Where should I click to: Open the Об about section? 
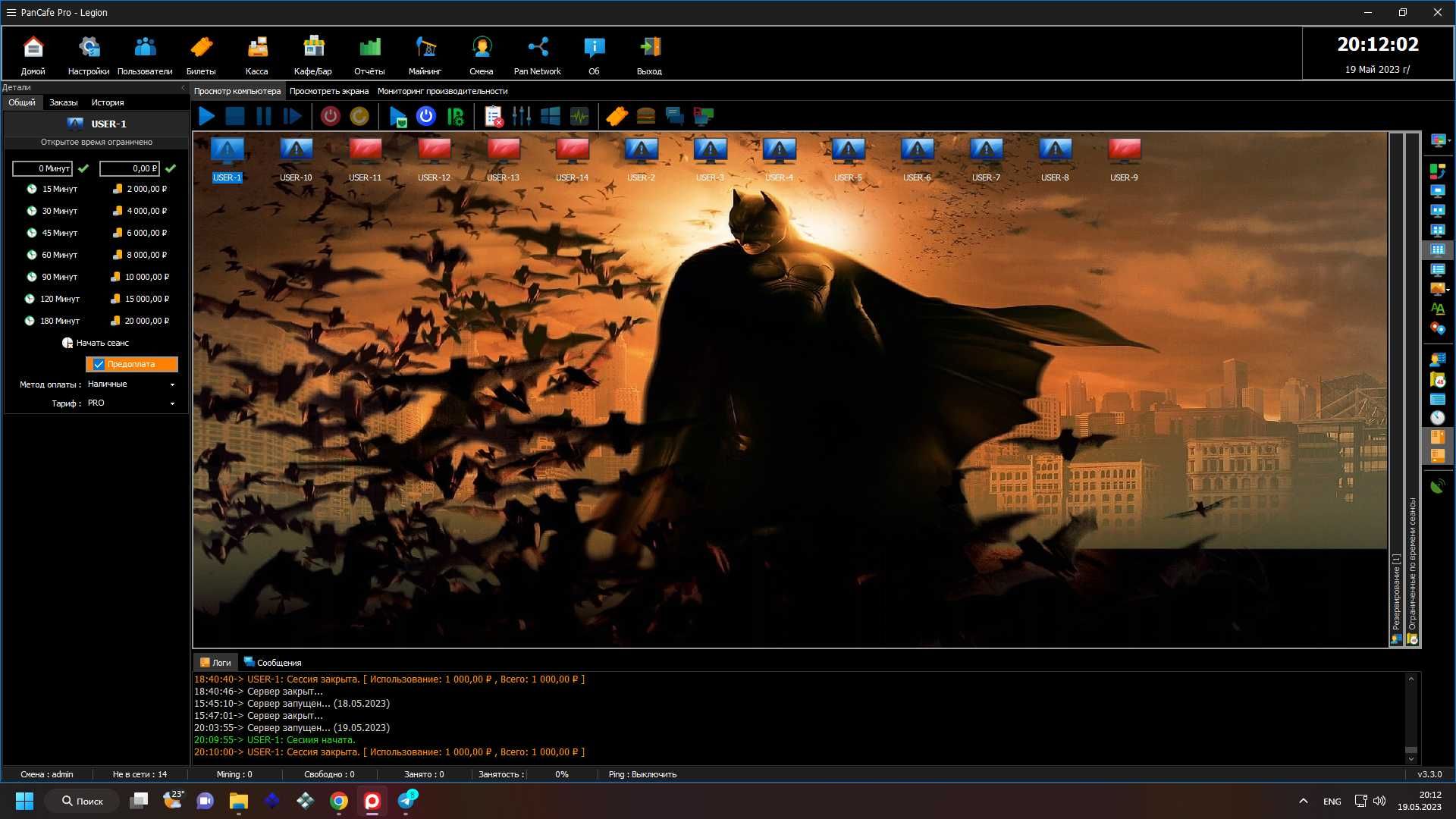(x=594, y=55)
